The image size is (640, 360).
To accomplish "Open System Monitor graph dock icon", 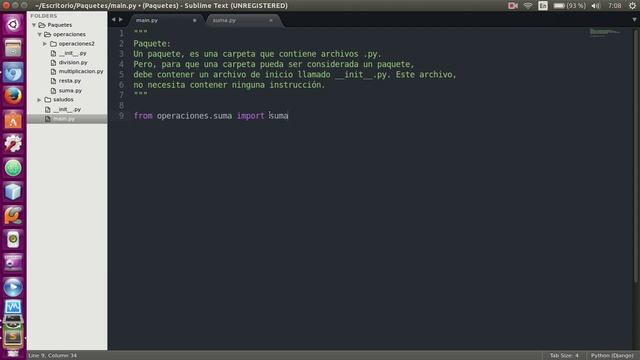I will pos(13,307).
